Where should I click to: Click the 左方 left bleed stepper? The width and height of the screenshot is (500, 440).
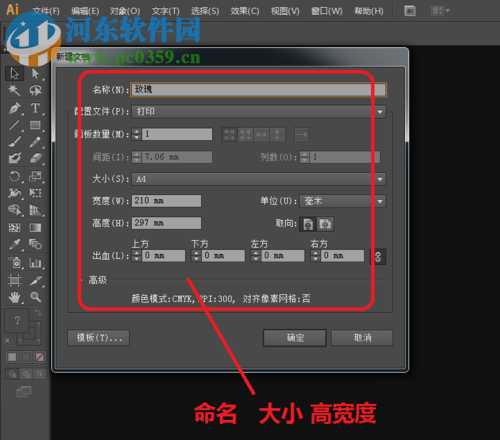click(255, 256)
